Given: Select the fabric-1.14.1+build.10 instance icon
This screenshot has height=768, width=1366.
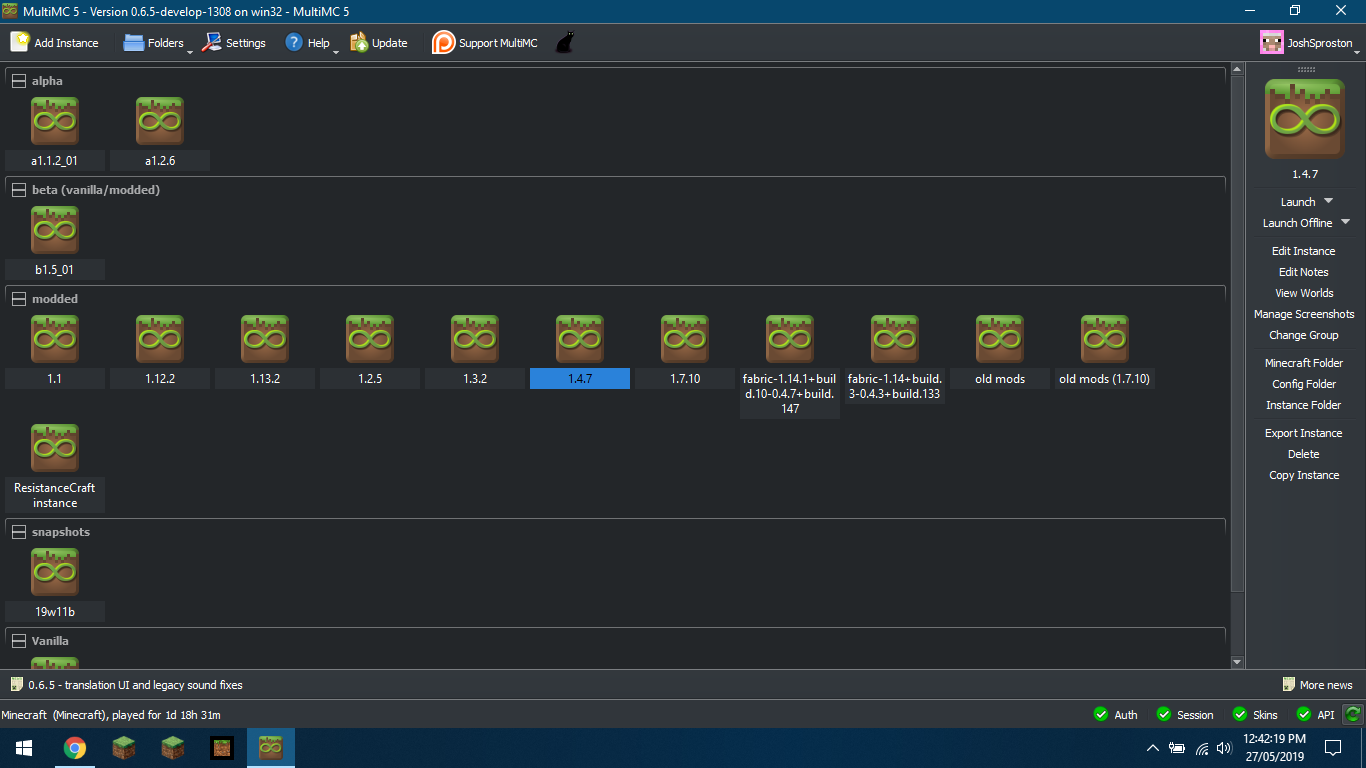Looking at the screenshot, I should [790, 339].
